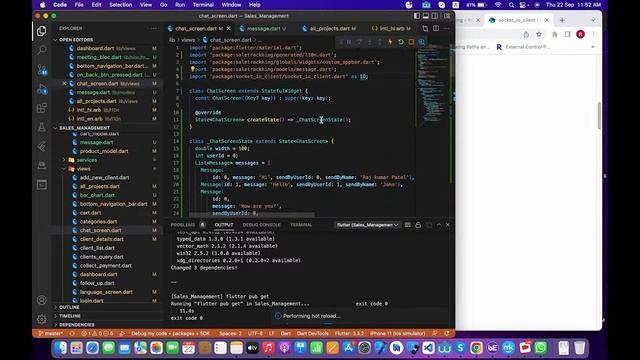Click the Chrome page vertical scrollbar

[x=599, y=116]
